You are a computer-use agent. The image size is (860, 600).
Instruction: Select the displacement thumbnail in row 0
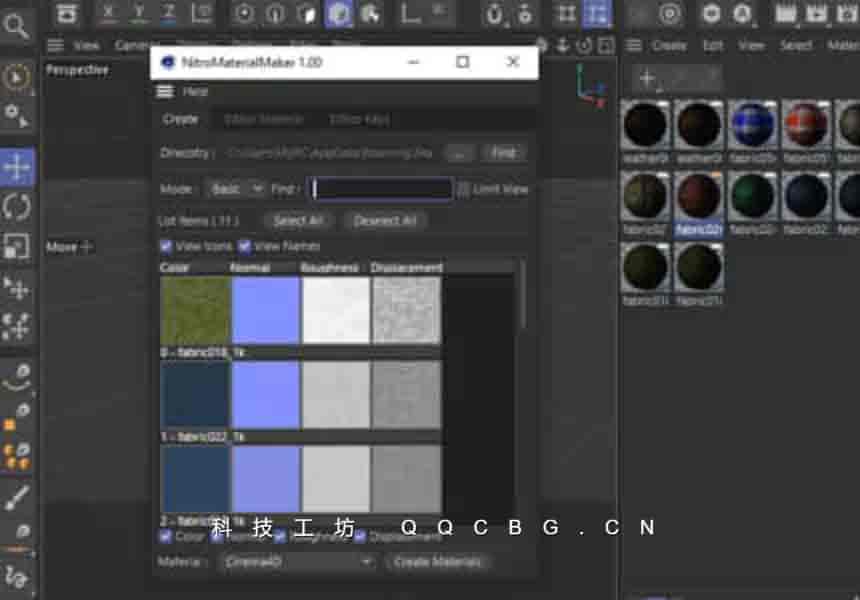pos(406,310)
